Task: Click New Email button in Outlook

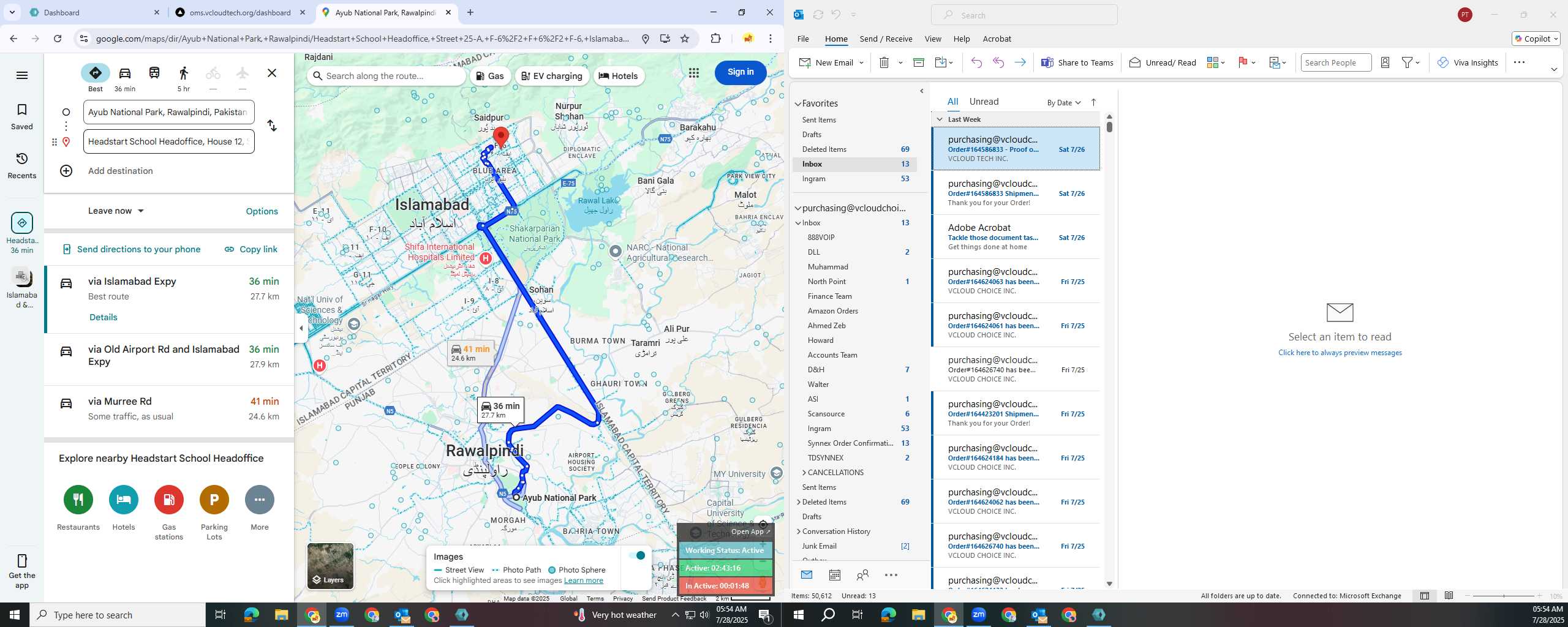Action: tap(826, 62)
